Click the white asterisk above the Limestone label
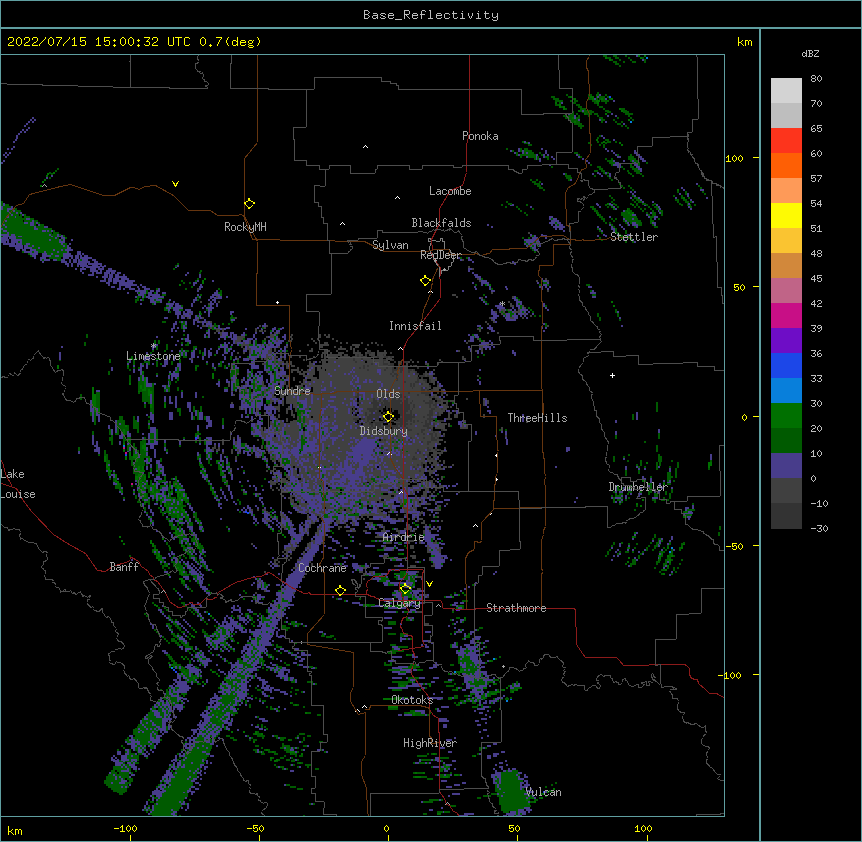The width and height of the screenshot is (862, 842). pos(154,346)
